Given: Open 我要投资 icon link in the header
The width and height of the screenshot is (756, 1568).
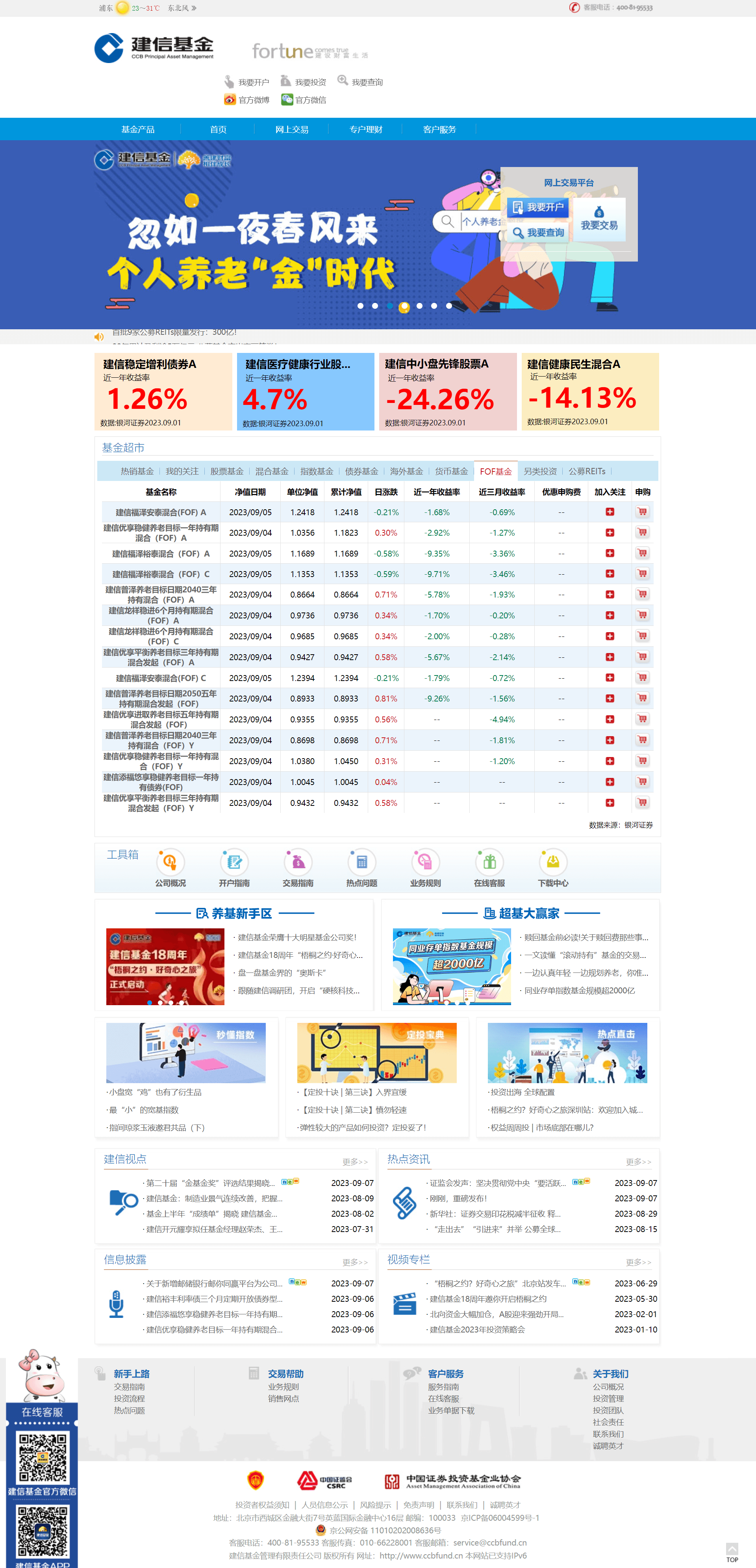Looking at the screenshot, I should tap(303, 82).
